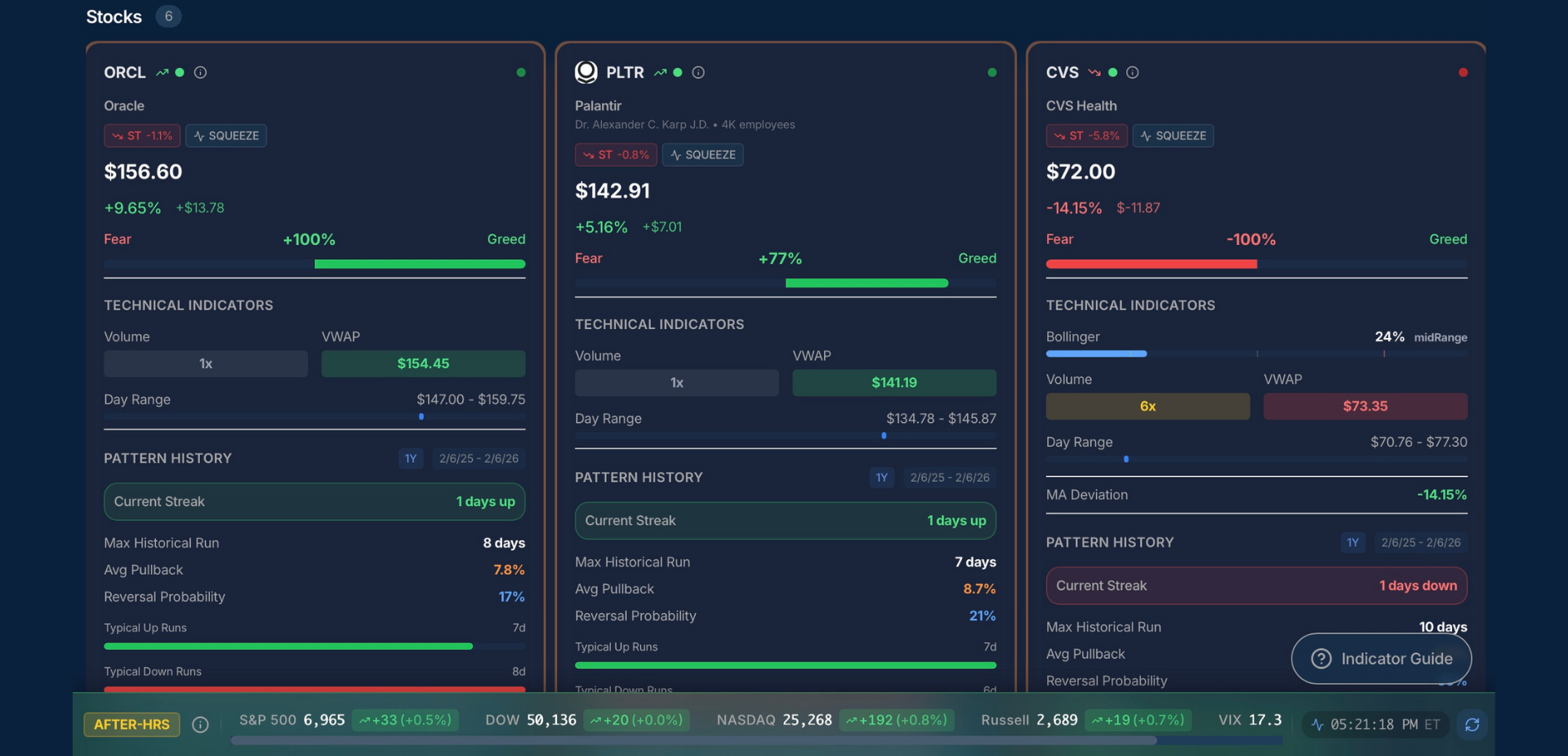This screenshot has height=756, width=1568.
Task: Click the ORCL Fear/Greed sentiment bar
Action: click(314, 264)
